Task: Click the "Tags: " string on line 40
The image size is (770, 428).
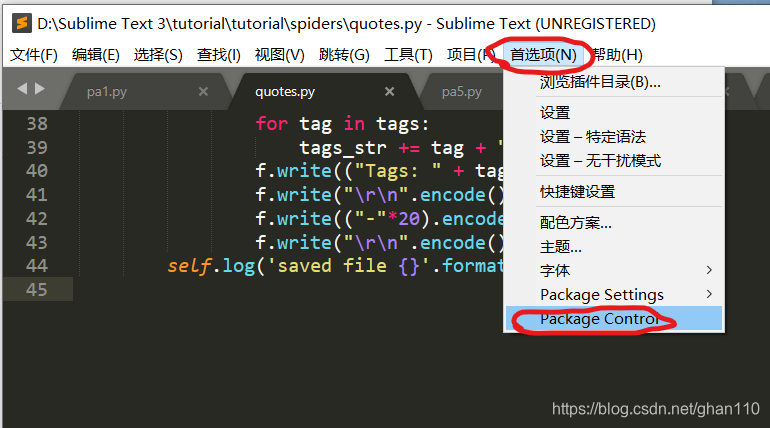Action: 398,171
